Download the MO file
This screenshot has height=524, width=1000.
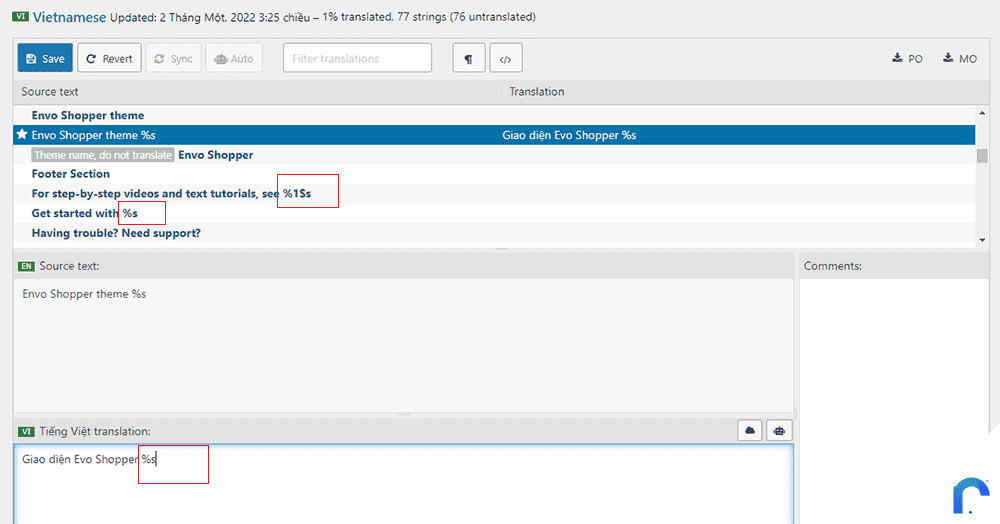(x=959, y=58)
